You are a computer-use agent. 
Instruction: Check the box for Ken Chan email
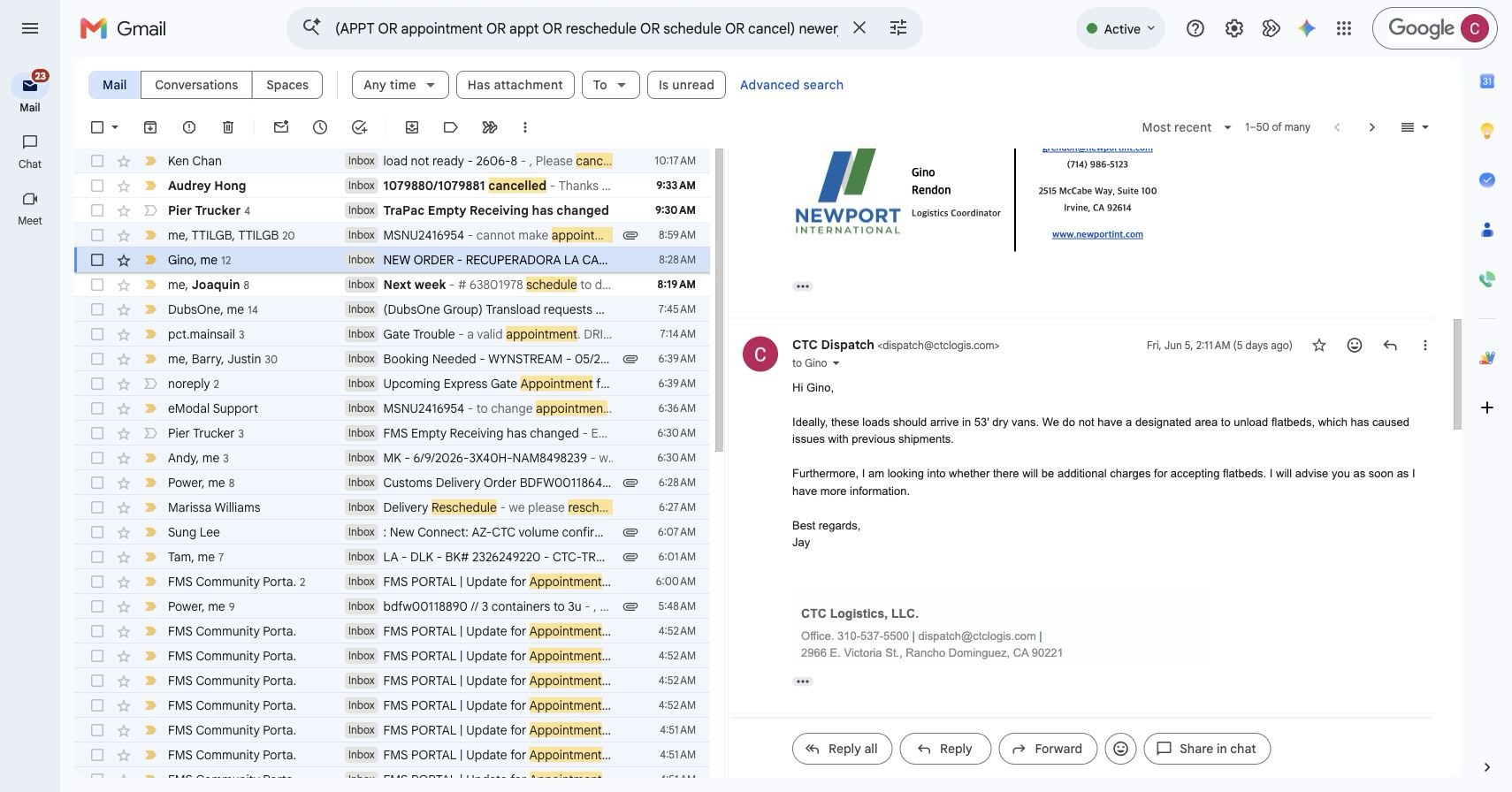point(97,161)
